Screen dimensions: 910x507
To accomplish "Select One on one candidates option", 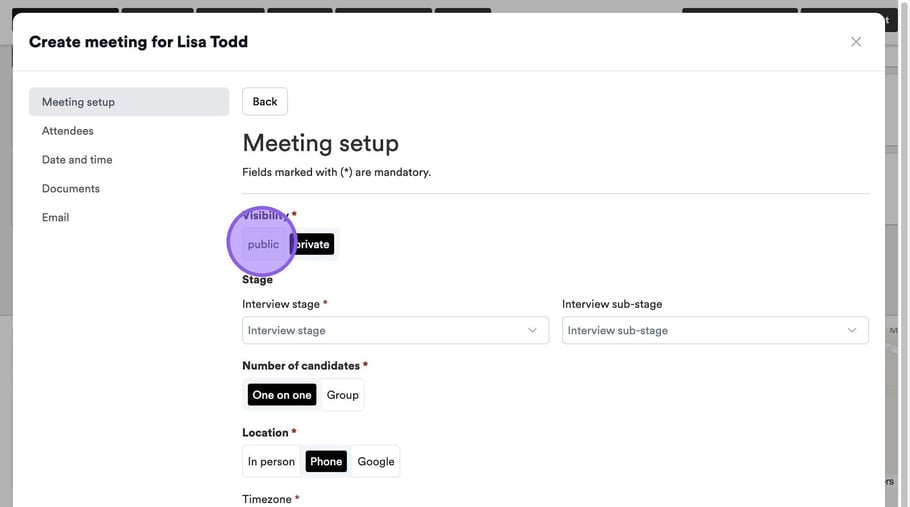I will [282, 395].
